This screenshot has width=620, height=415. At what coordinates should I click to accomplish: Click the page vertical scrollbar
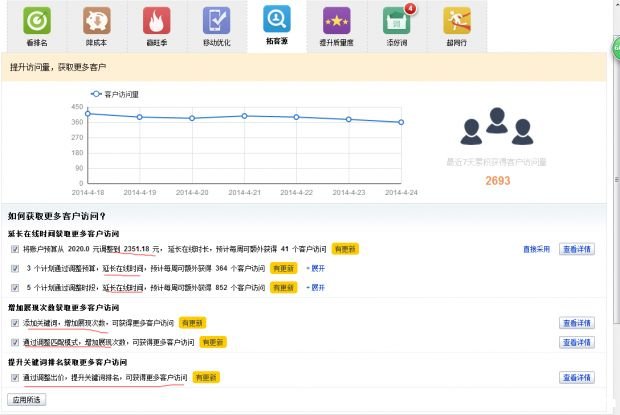coord(617,180)
